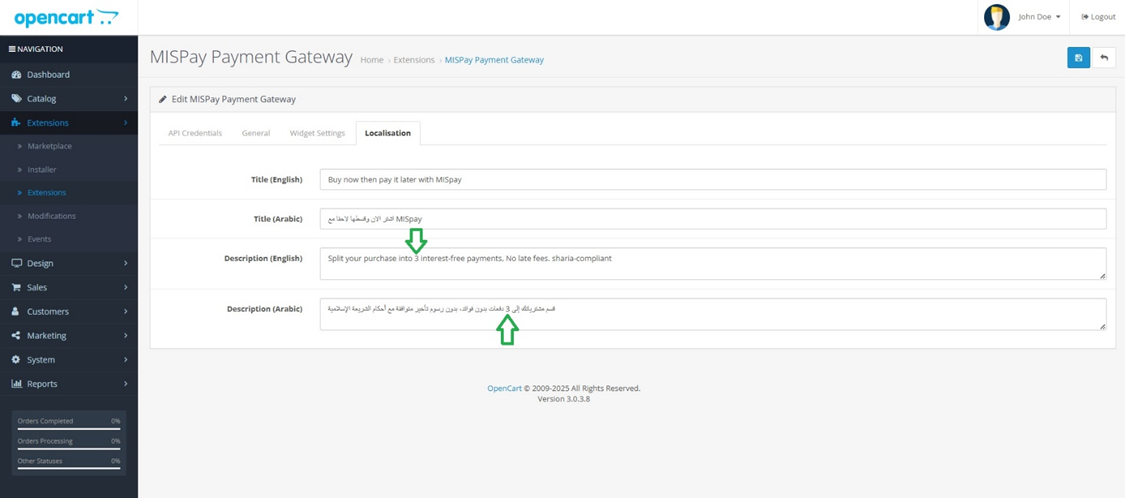Viewport: 1125px width, 498px height.
Task: Open the highlighted Extensions submenu item
Action: pos(69,192)
